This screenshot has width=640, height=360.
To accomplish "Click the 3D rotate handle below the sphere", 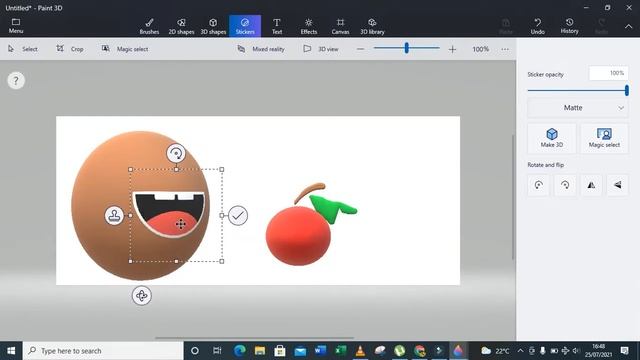I will tap(142, 295).
